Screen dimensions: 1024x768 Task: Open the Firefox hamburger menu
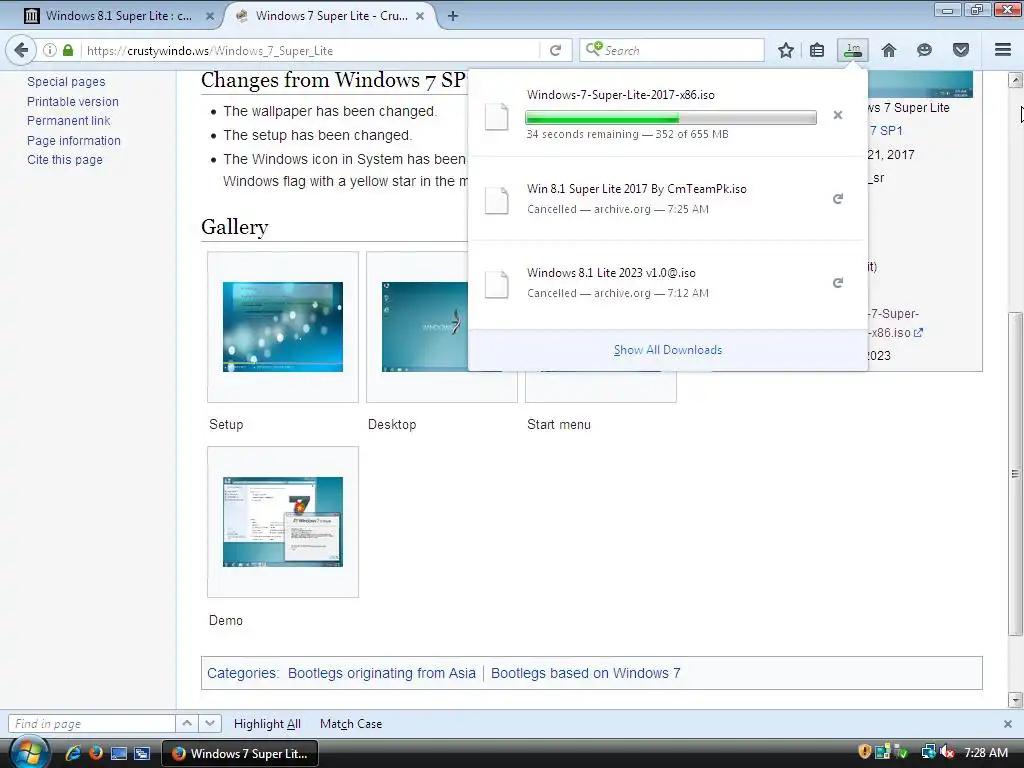[x=1003, y=50]
